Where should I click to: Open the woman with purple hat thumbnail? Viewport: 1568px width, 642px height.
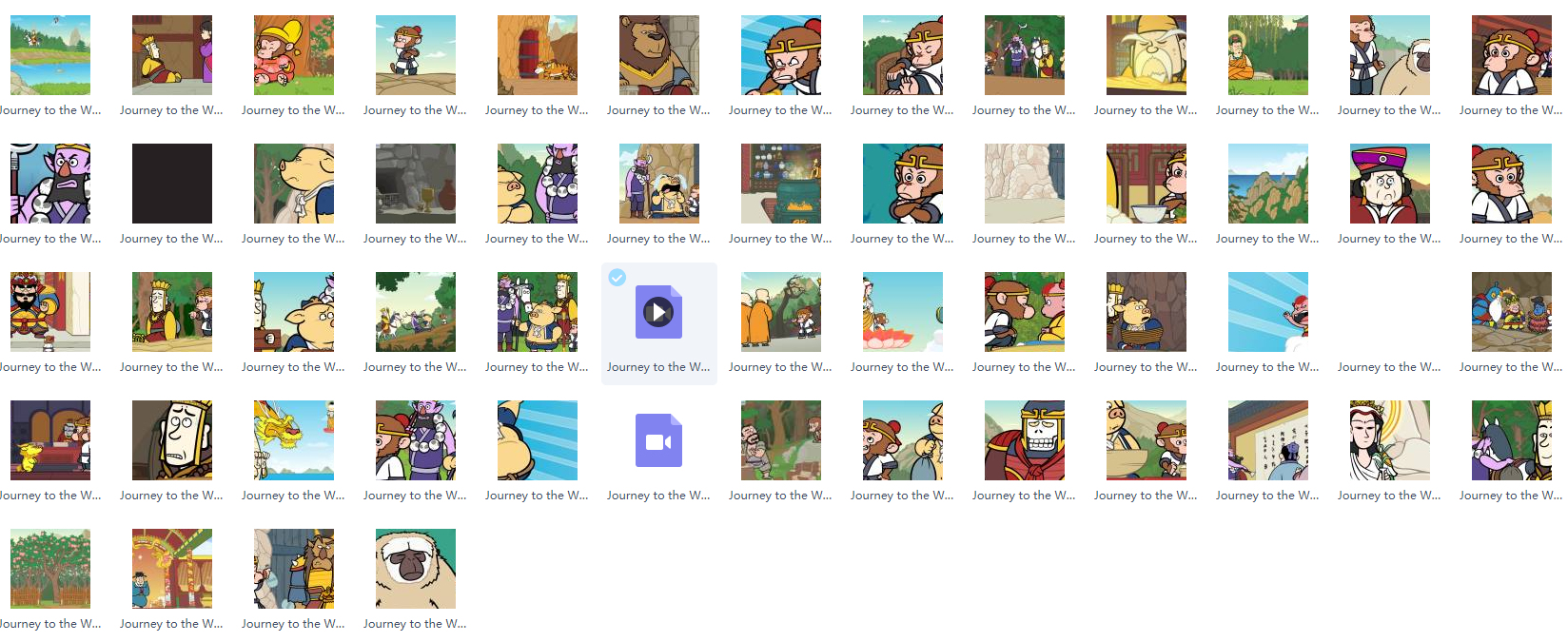click(1390, 184)
